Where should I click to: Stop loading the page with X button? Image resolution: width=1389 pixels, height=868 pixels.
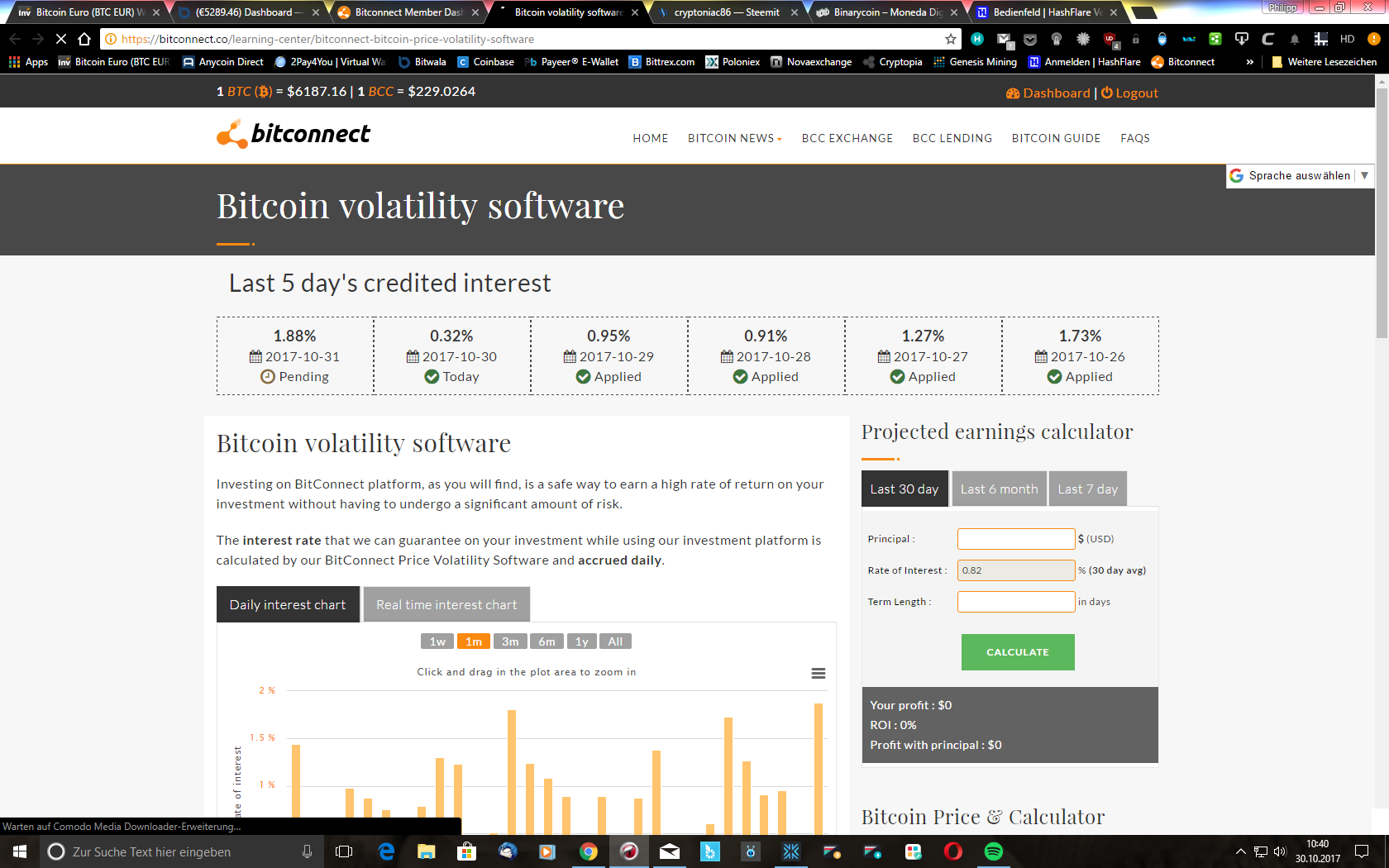[x=61, y=39]
